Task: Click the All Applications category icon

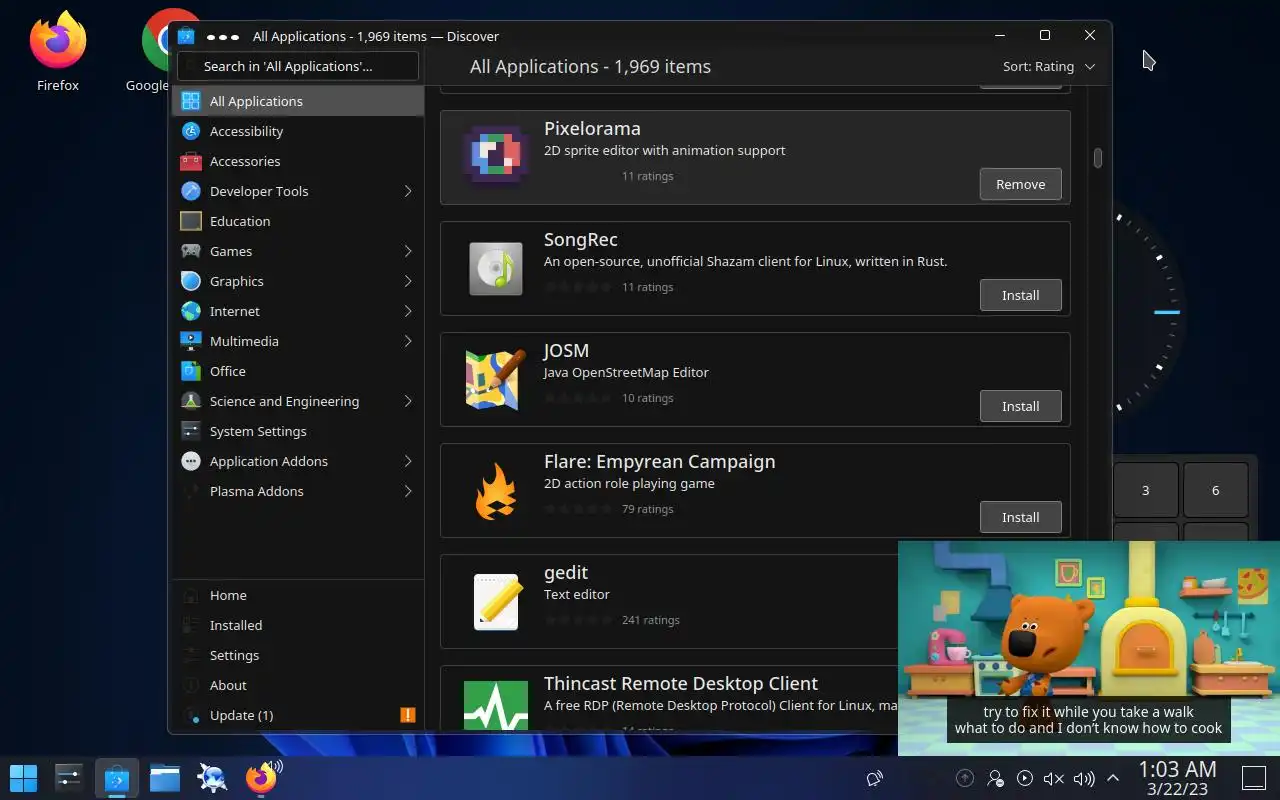Action: (x=190, y=101)
